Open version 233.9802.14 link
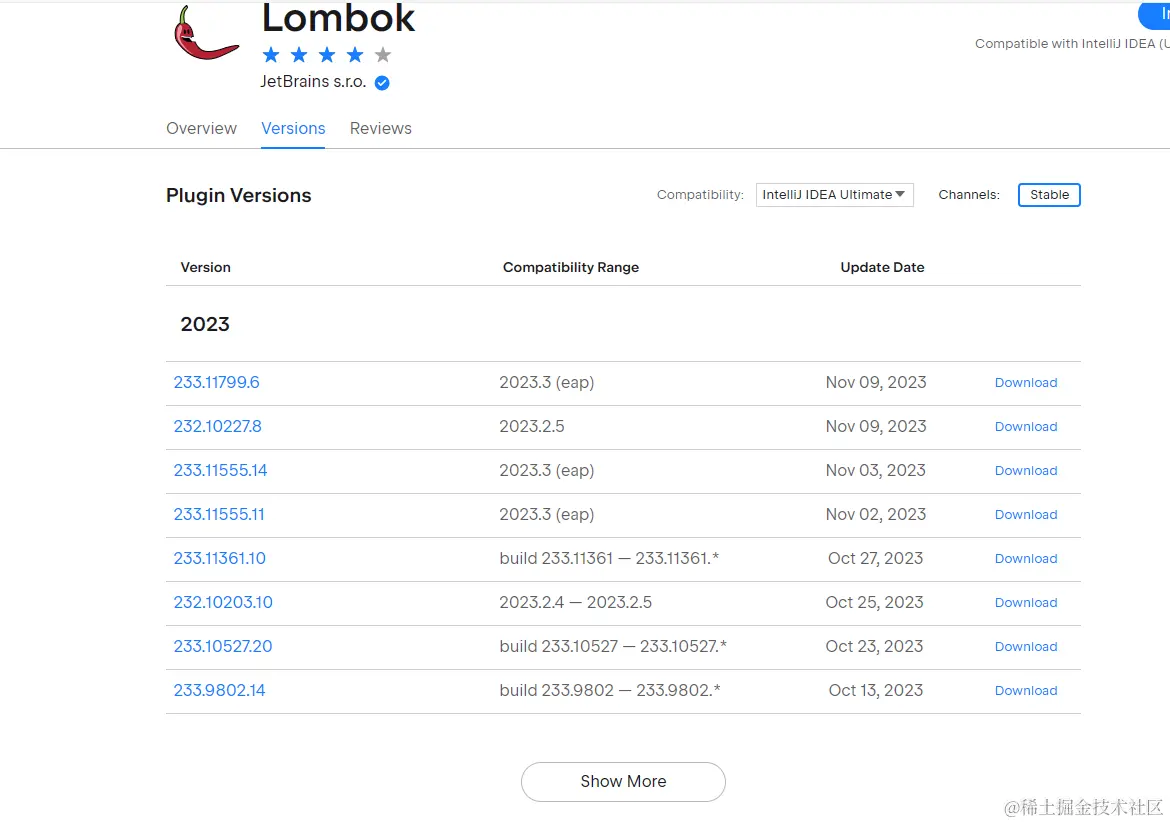This screenshot has width=1170, height=824. point(219,690)
